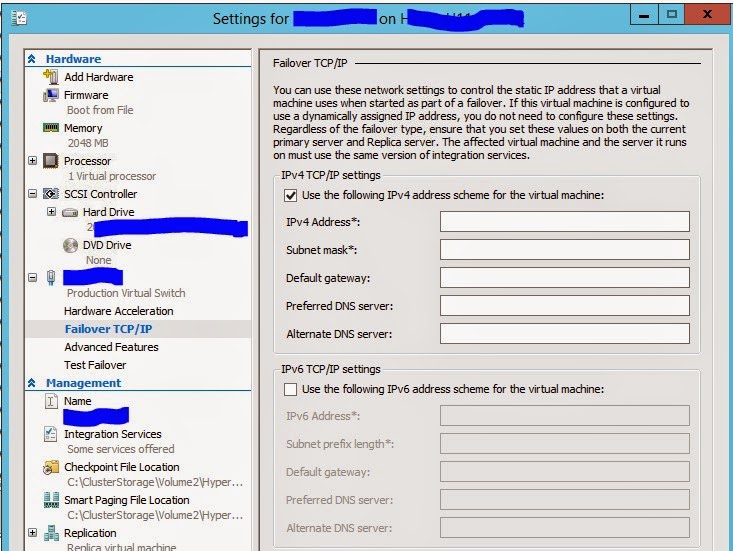Click the IPv4 Alternate DNS server field
733x551 pixels.
565,334
